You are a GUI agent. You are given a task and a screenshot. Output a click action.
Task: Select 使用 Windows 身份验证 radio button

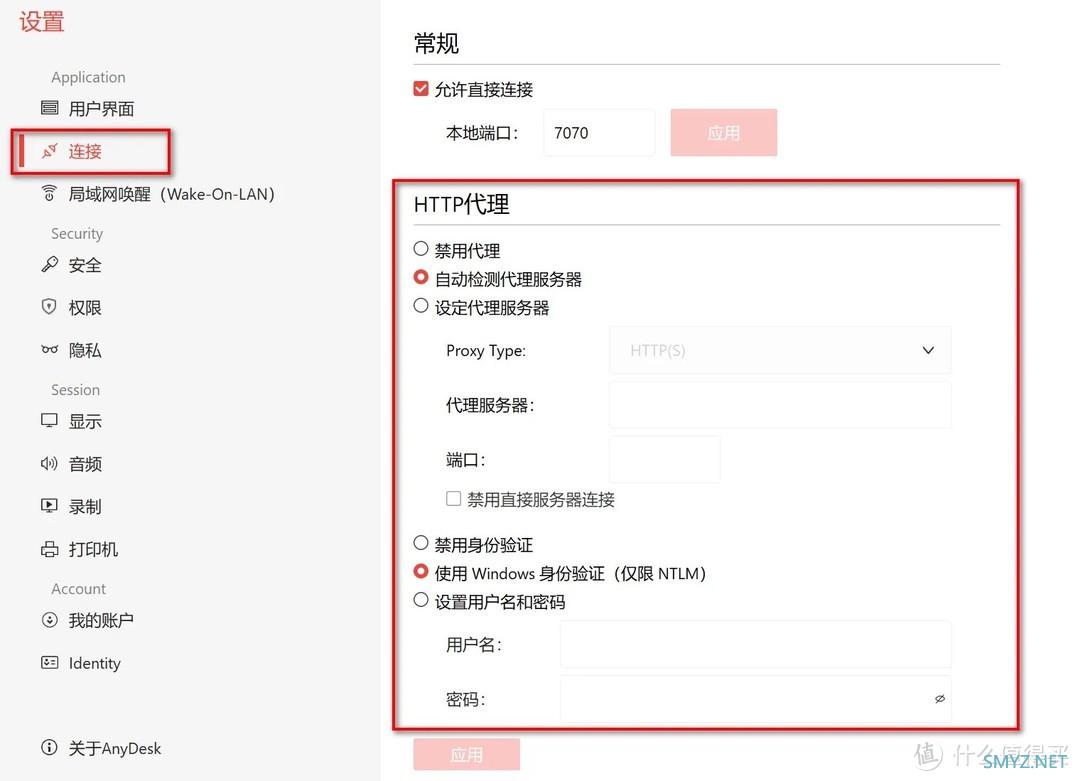(421, 571)
